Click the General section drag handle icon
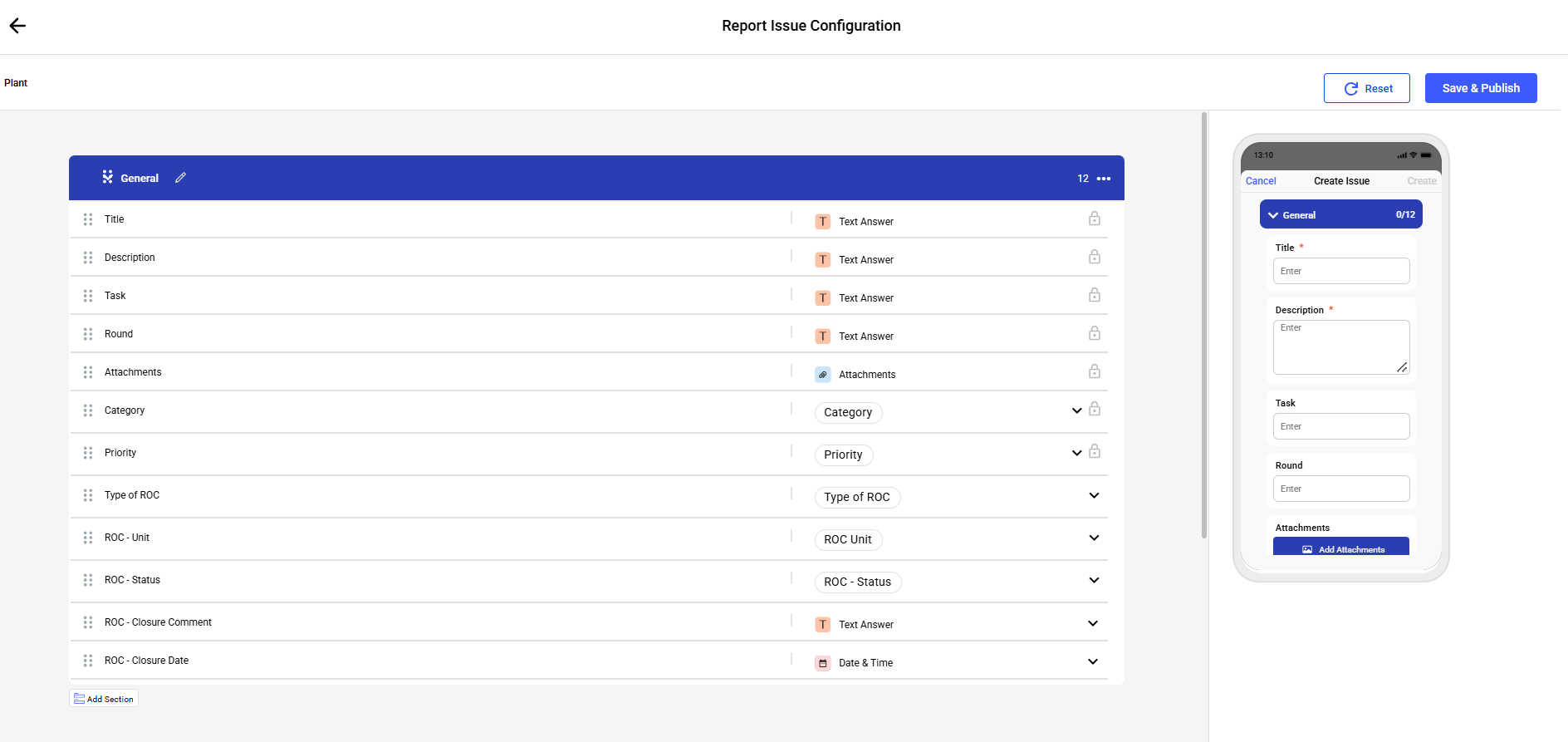This screenshot has height=742, width=1568. point(107,177)
